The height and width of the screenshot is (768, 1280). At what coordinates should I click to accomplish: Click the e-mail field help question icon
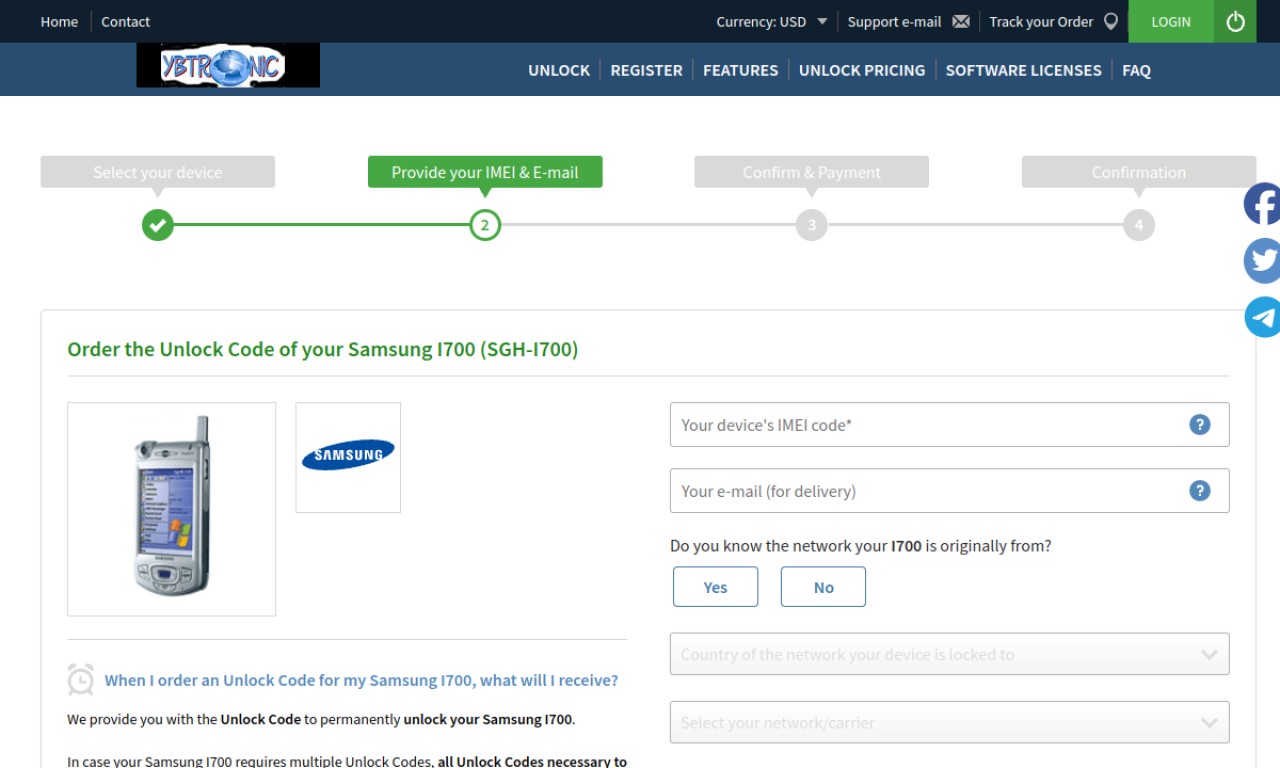(1200, 490)
